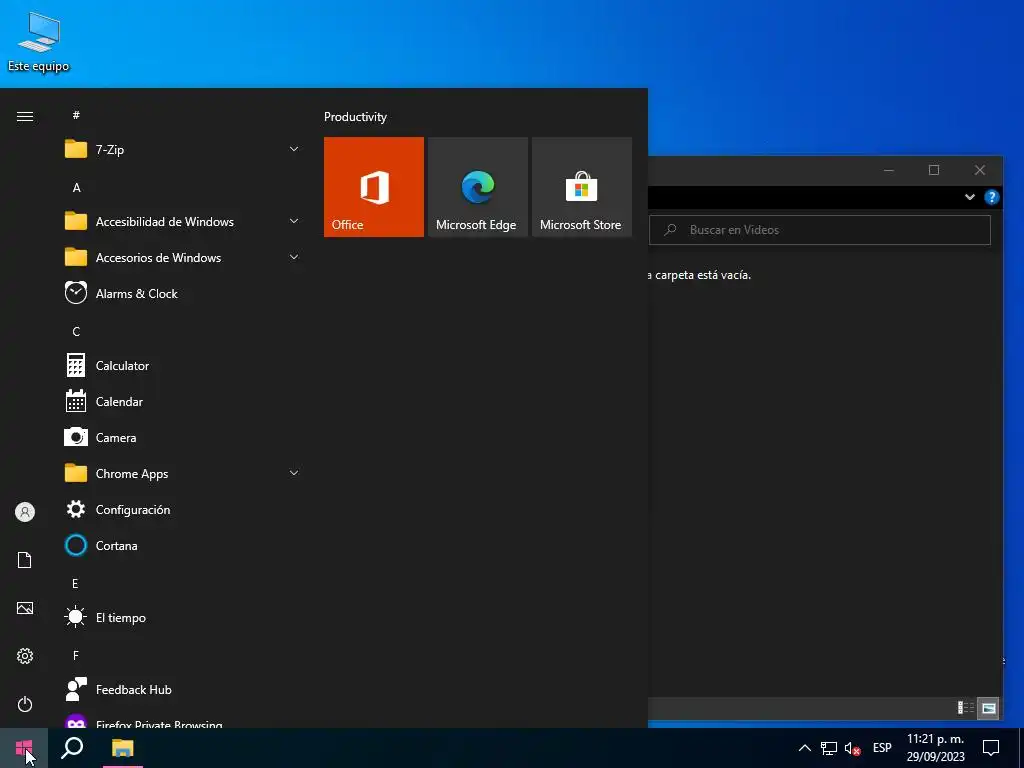Click the Start button on taskbar
1024x768 pixels.
click(x=24, y=748)
